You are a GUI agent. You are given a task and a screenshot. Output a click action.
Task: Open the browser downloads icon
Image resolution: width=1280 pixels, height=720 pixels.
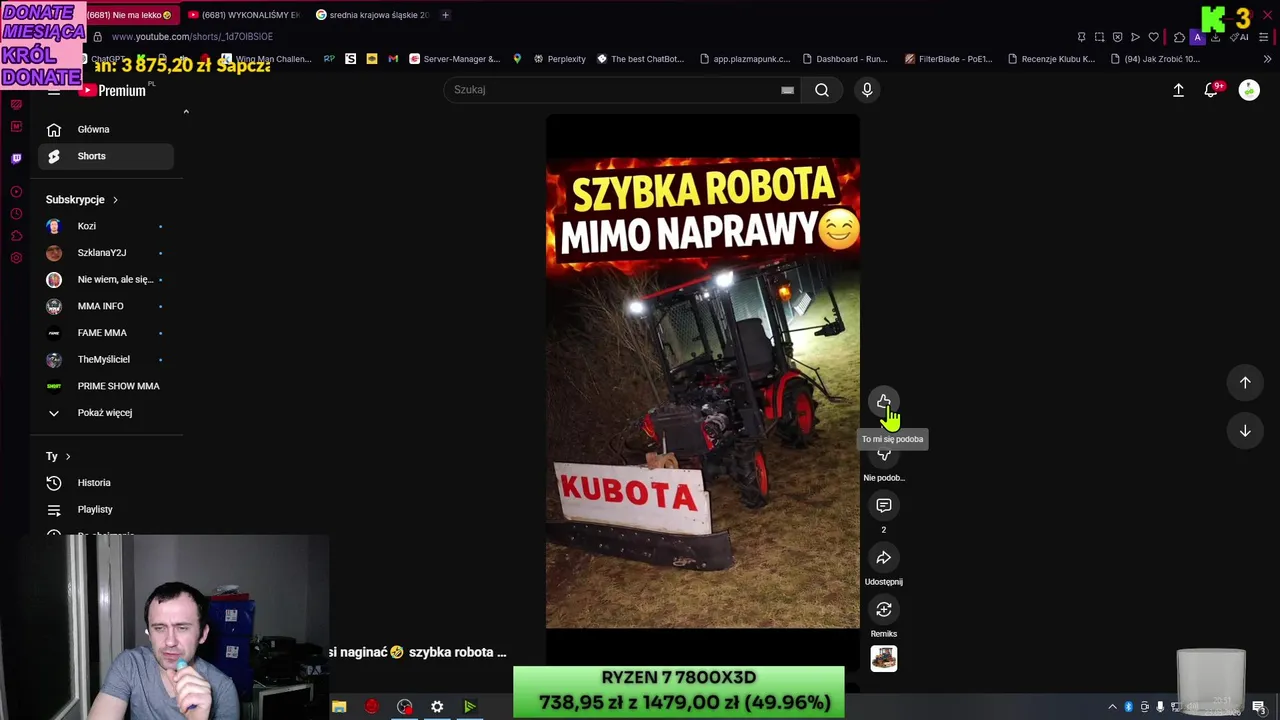[1215, 37]
